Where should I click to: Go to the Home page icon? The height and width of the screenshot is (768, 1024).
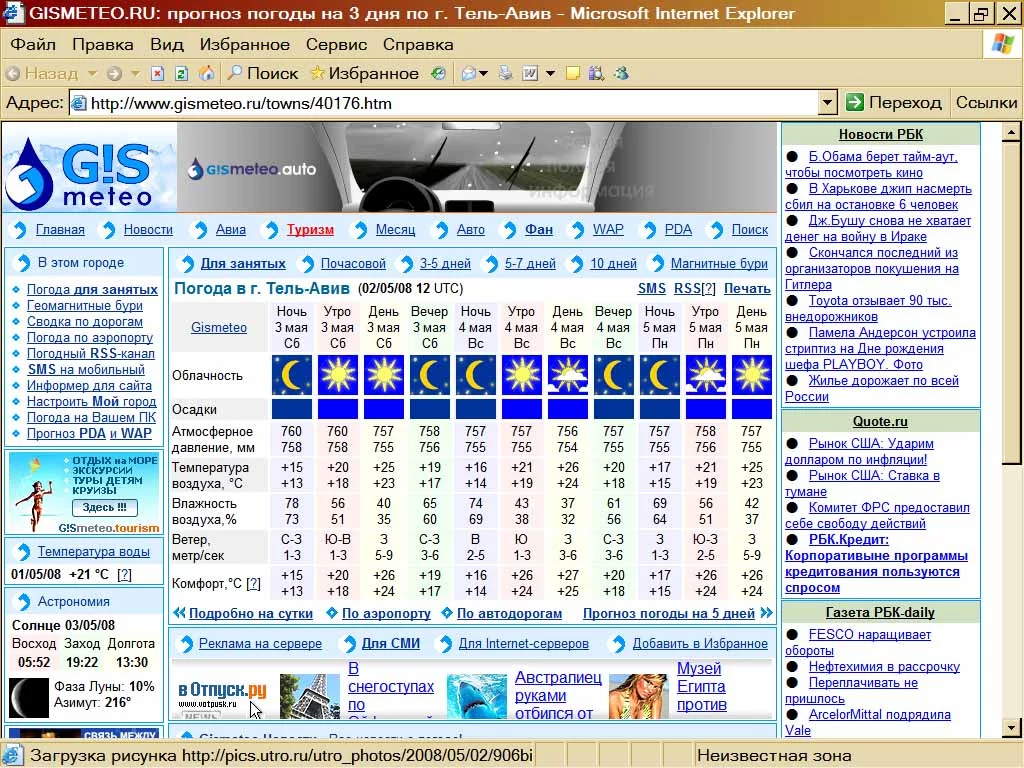click(206, 73)
